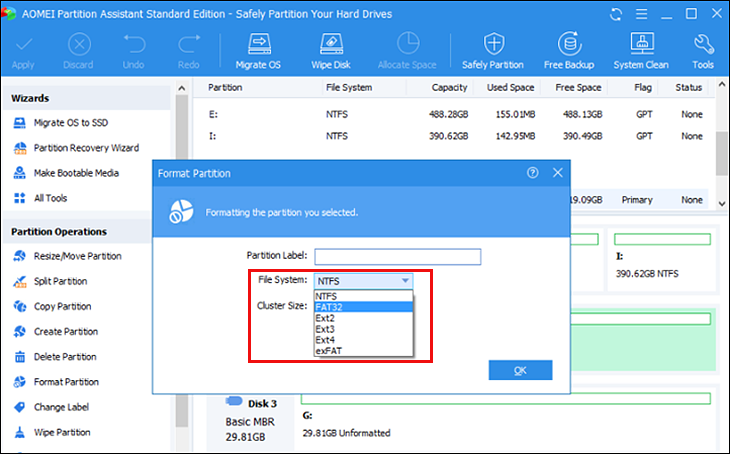
Task: Click the Wizards section header
Action: coord(30,98)
